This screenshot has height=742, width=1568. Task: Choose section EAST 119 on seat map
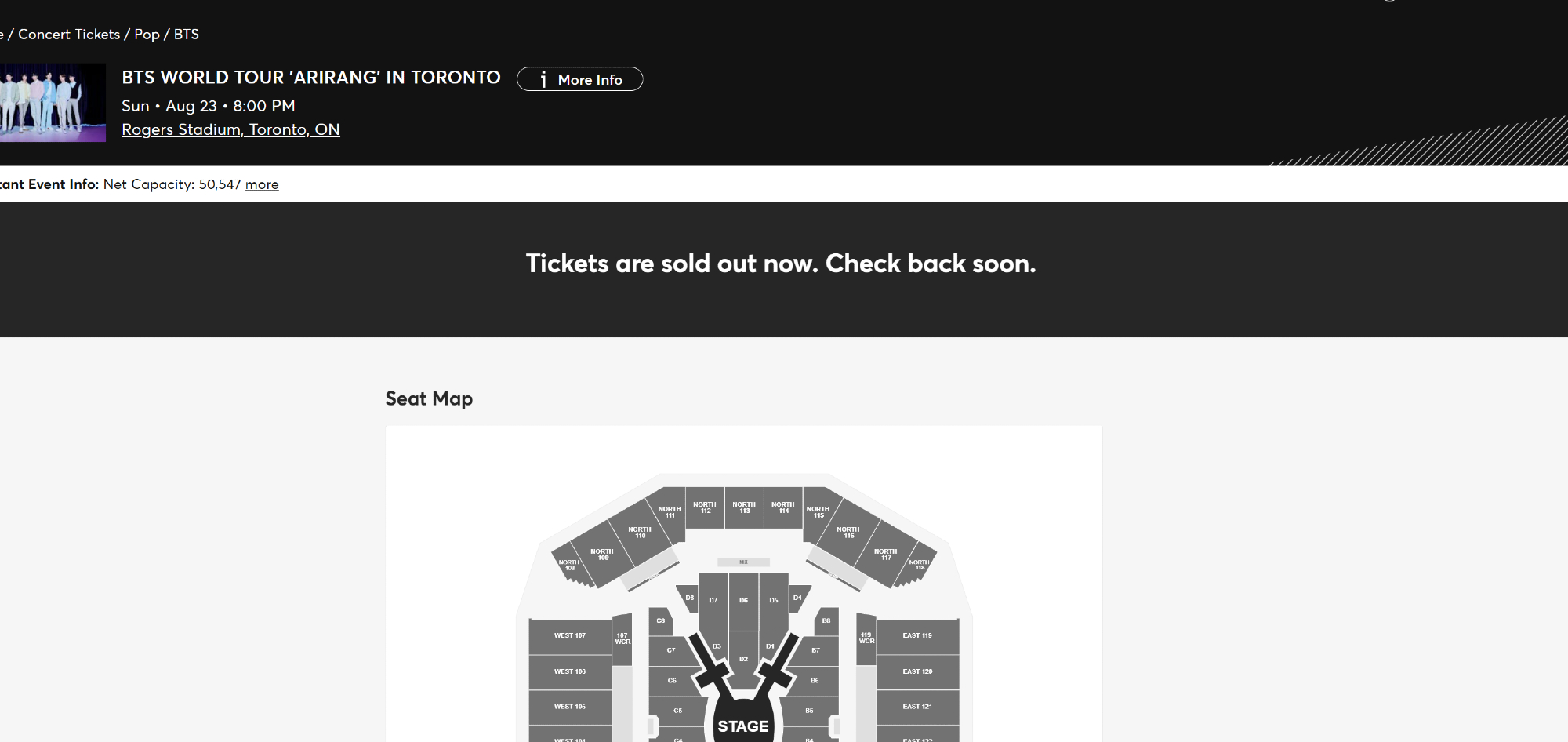point(917,636)
